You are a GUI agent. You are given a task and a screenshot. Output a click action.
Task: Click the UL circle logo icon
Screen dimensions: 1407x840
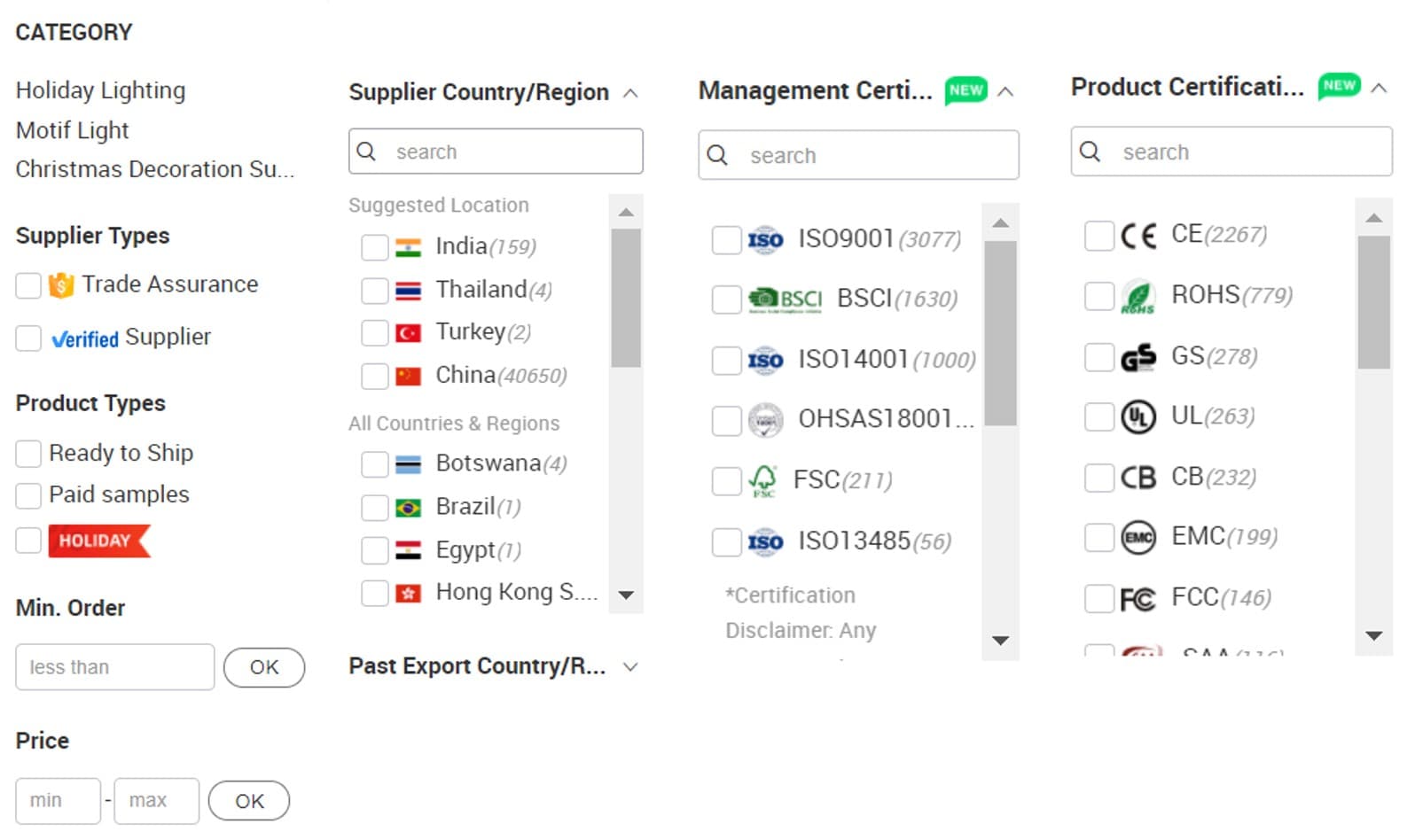[1137, 416]
